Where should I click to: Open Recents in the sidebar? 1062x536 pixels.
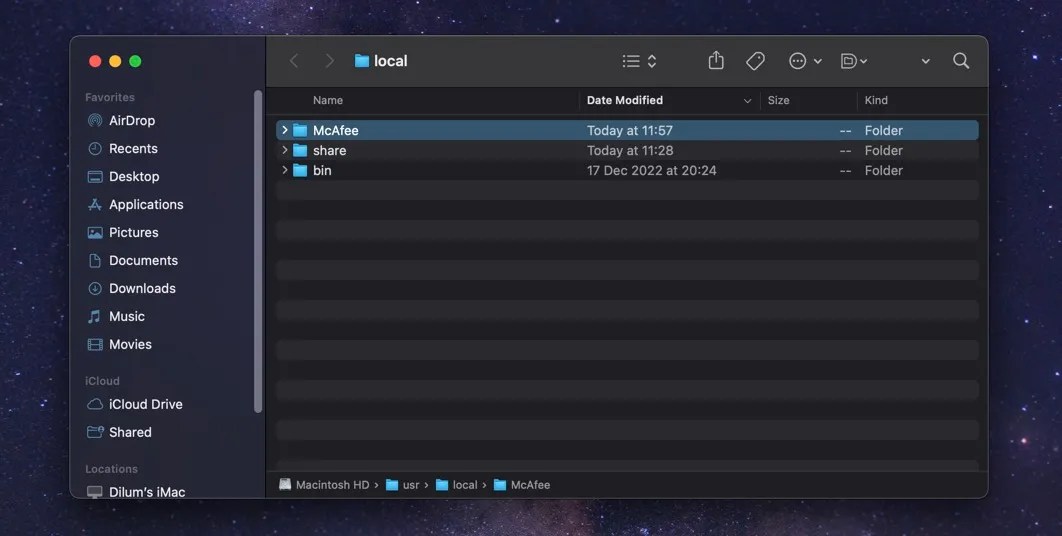pos(123,148)
